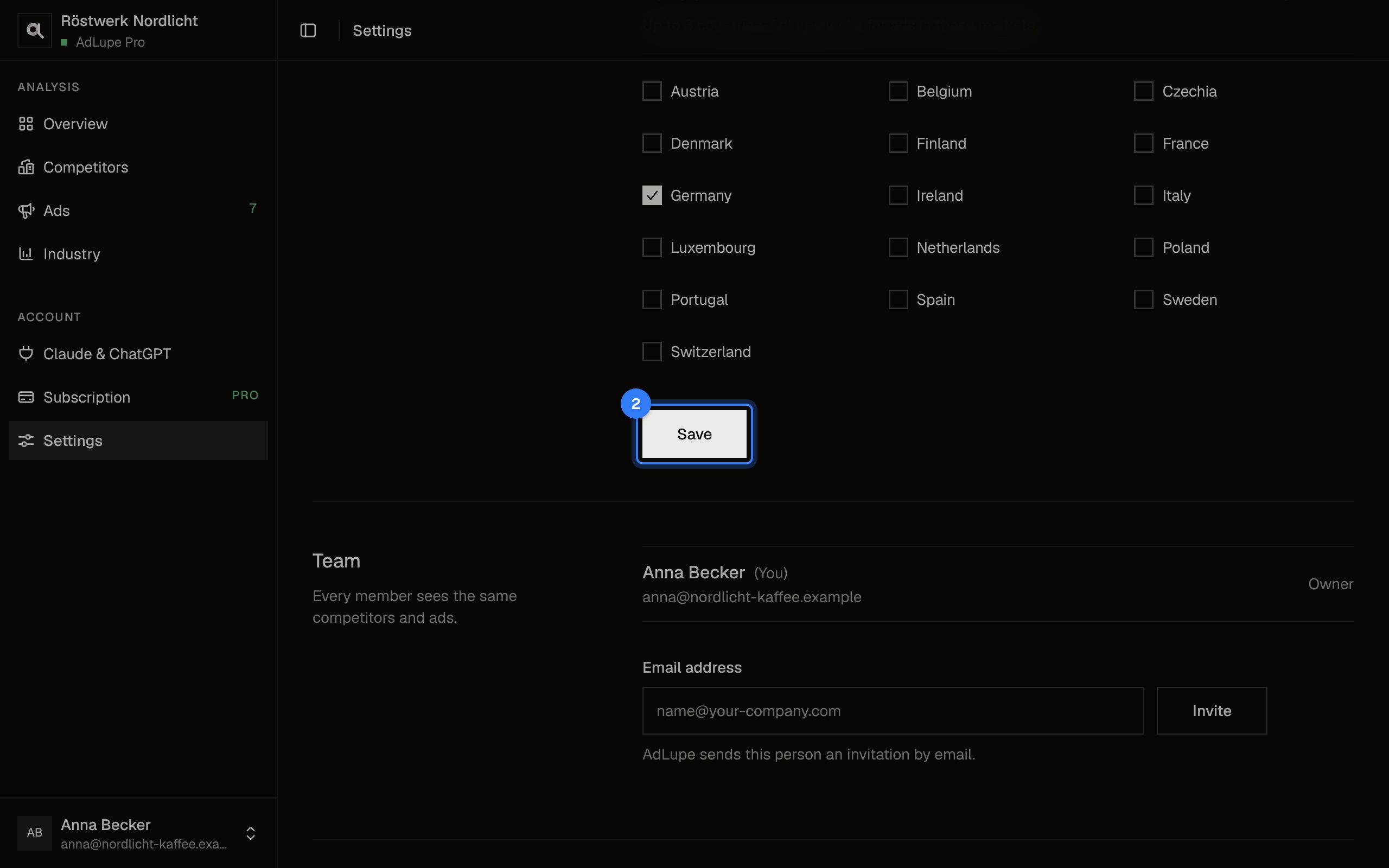
Task: Click the PRO badge next to Subscription
Action: [x=245, y=395]
